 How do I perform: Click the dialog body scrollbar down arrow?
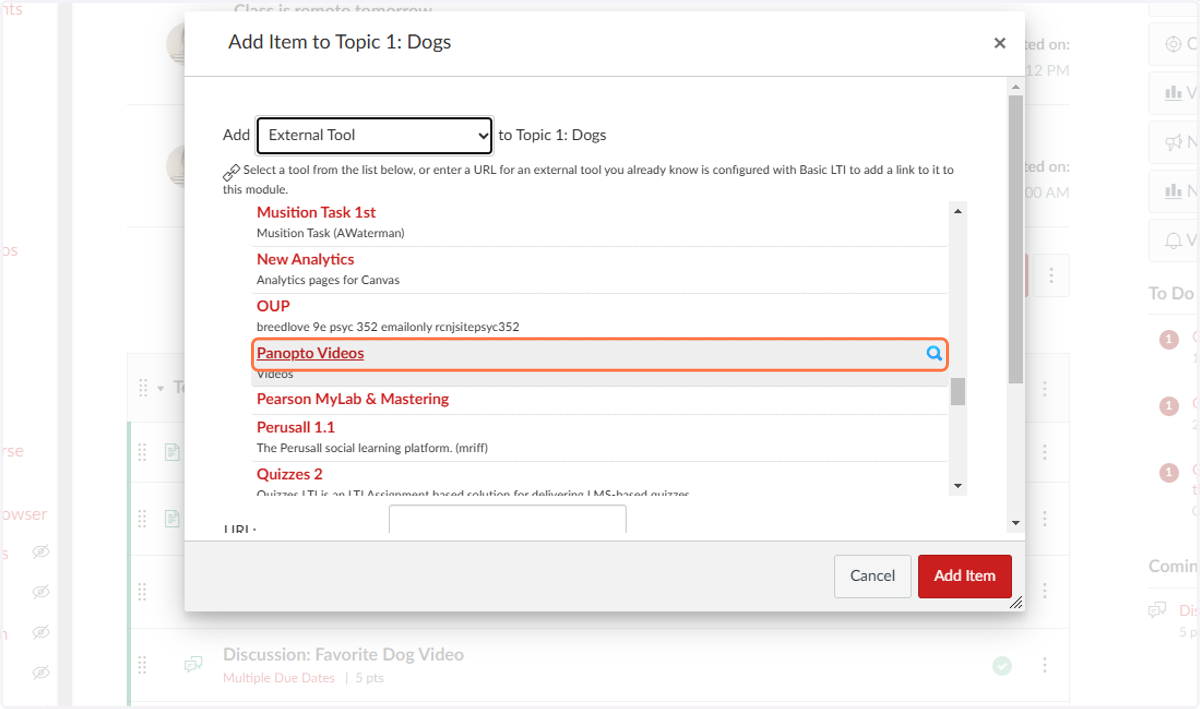1016,523
